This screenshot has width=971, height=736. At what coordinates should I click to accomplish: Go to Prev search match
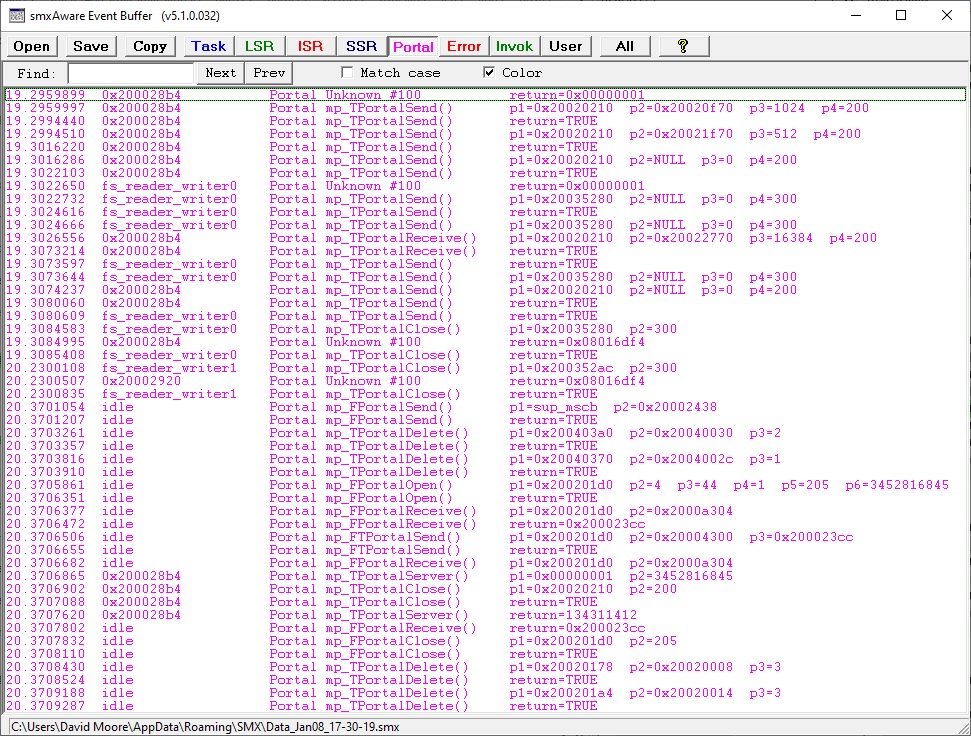pos(269,73)
